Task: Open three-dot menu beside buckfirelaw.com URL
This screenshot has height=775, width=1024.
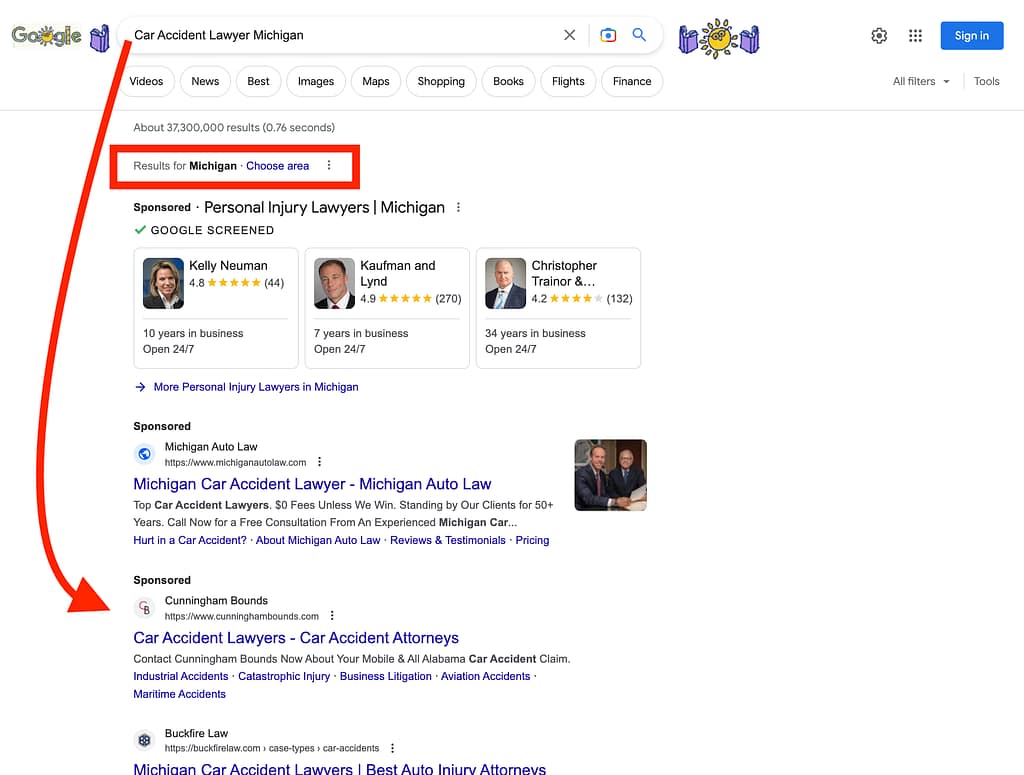Action: 392,748
